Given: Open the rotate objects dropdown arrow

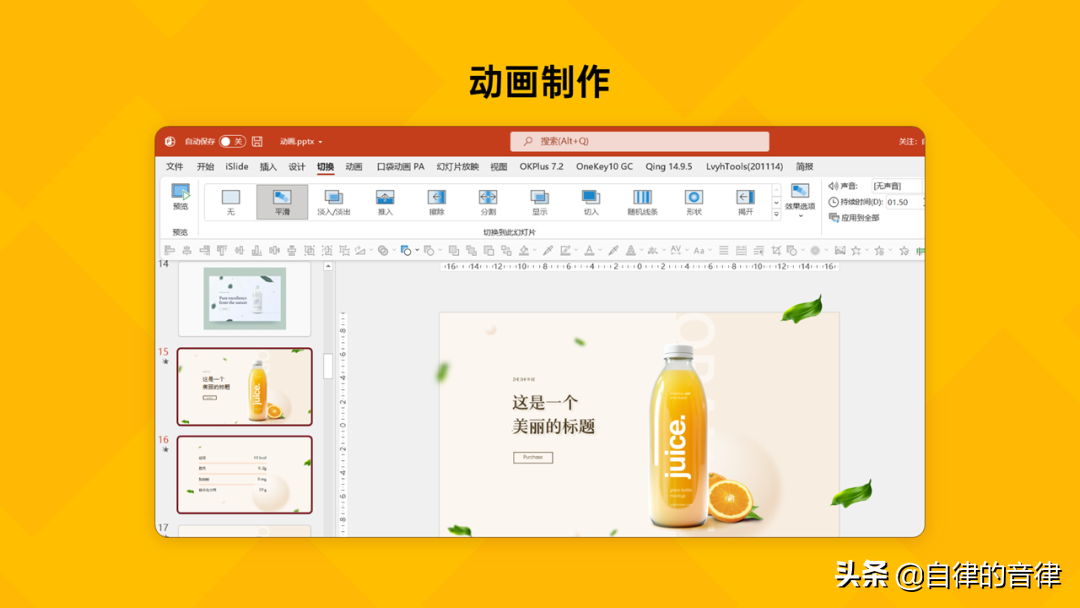Looking at the screenshot, I should pyautogui.click(x=371, y=251).
